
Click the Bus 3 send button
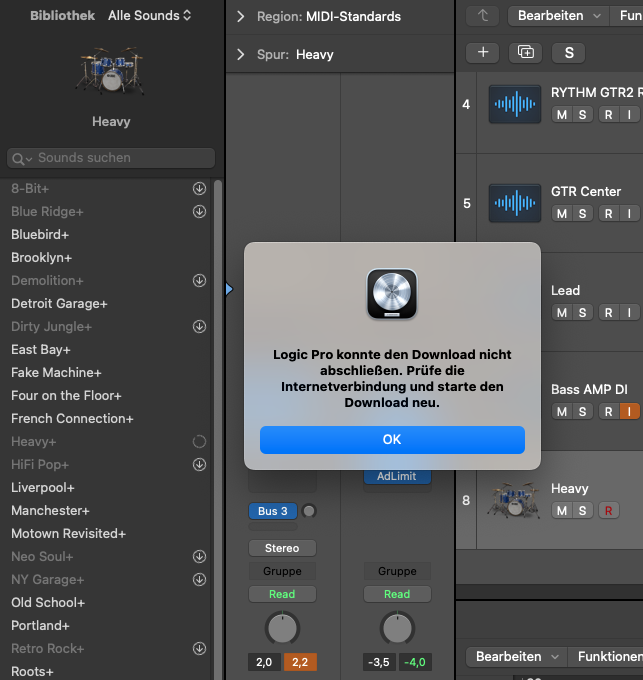pyautogui.click(x=273, y=511)
